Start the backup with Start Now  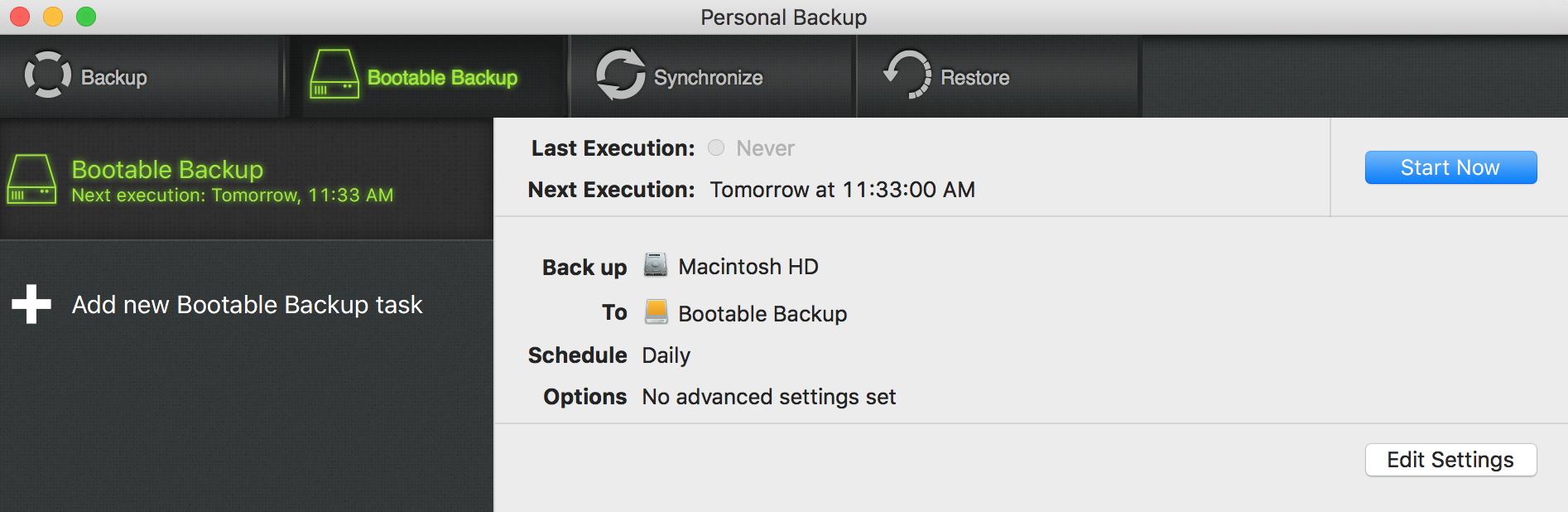coord(1450,167)
